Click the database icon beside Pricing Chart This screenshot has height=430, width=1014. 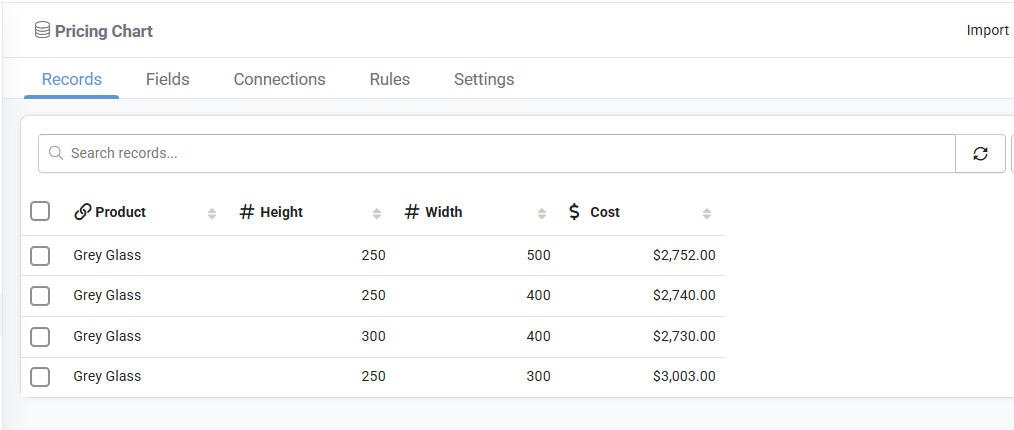tap(42, 30)
